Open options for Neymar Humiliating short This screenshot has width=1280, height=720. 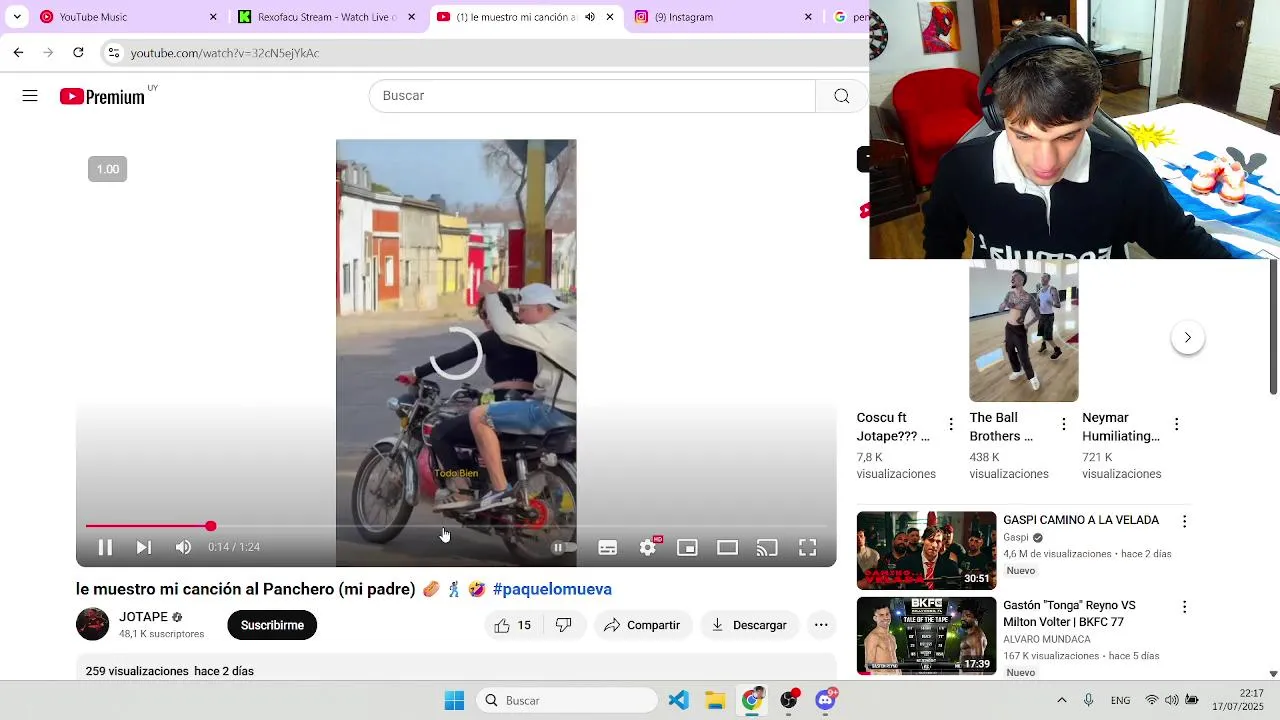[1176, 424]
